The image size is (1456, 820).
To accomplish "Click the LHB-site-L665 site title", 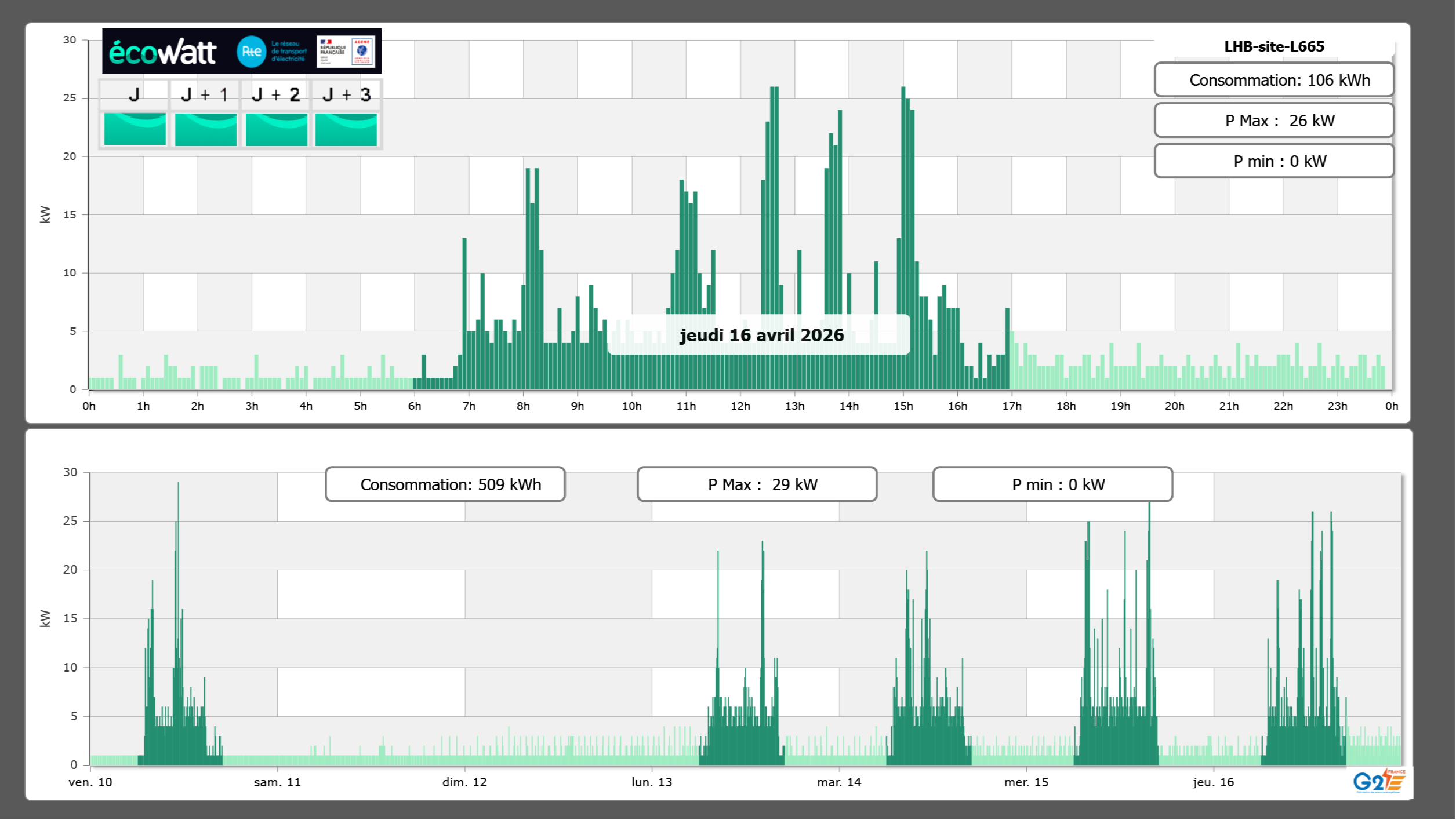I will [x=1273, y=46].
